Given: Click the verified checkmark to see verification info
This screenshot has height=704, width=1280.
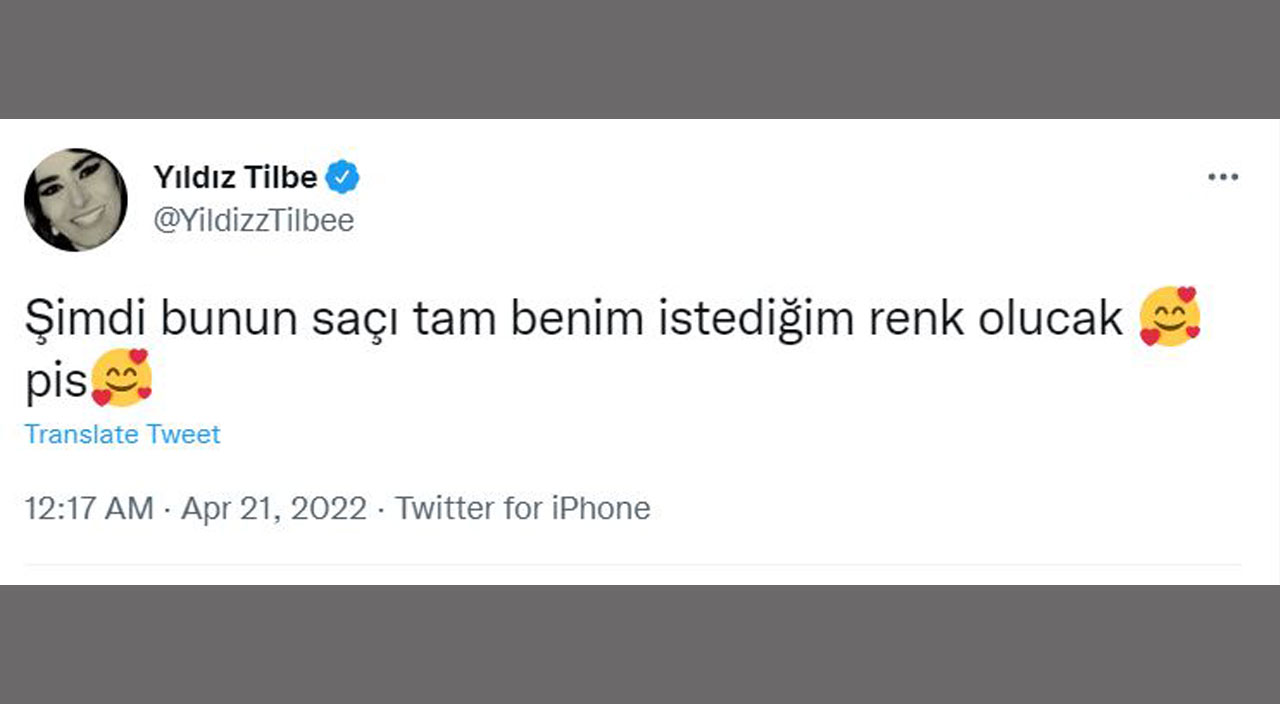Looking at the screenshot, I should coord(344,175).
